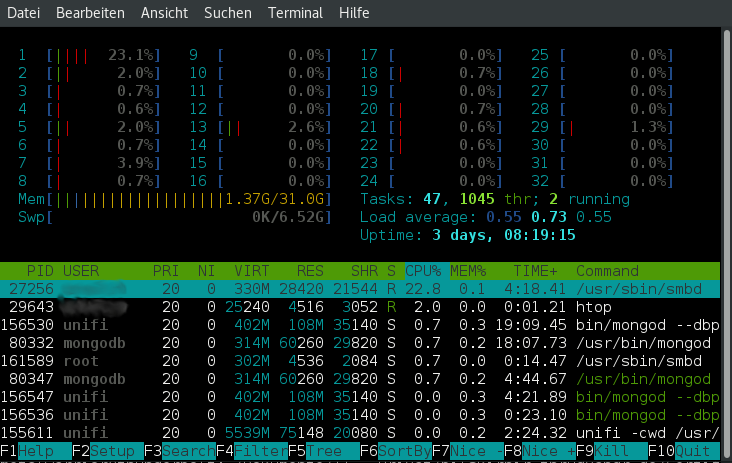Open the Ansicht menu
This screenshot has width=732, height=463.
point(164,13)
